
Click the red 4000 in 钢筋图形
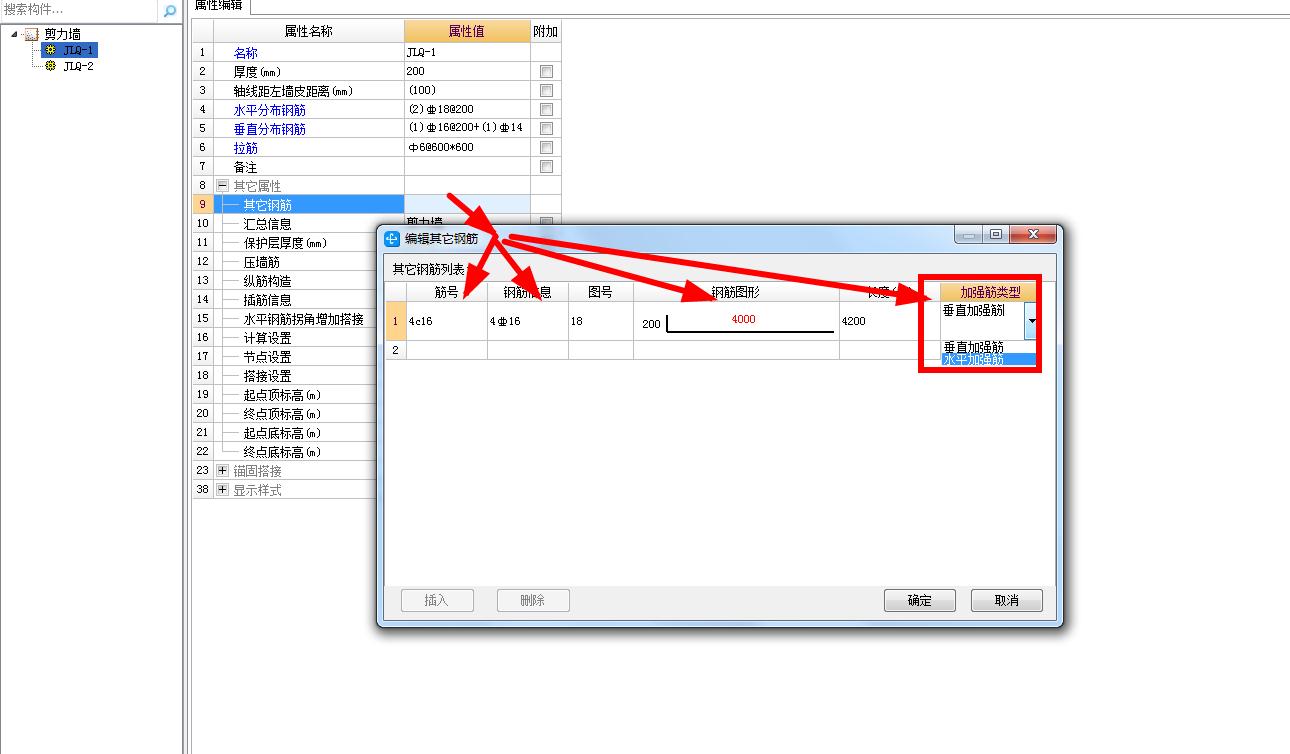[x=743, y=319]
